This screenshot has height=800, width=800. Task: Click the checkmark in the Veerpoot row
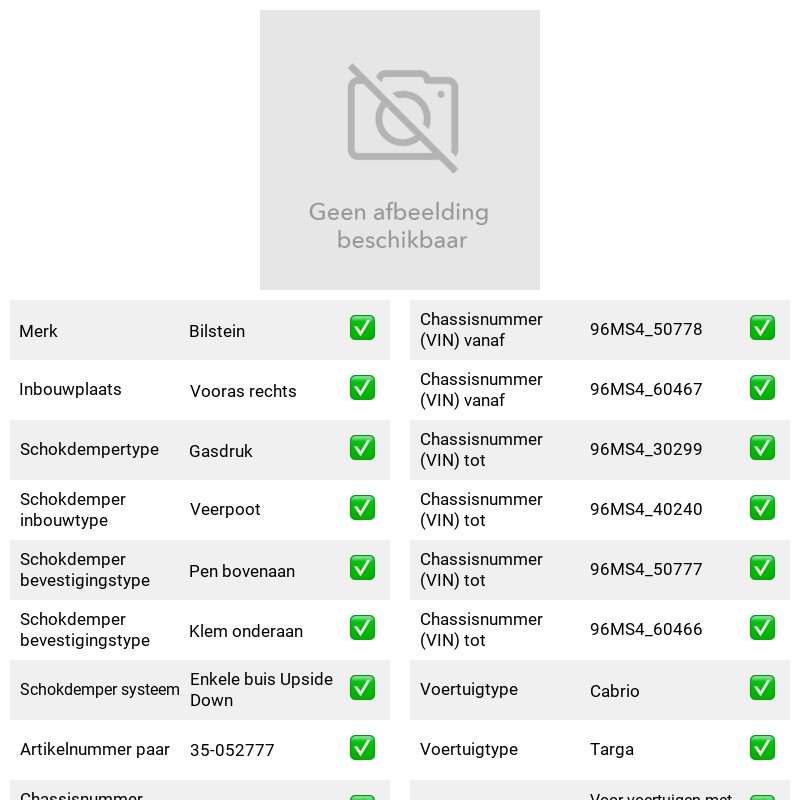(362, 508)
